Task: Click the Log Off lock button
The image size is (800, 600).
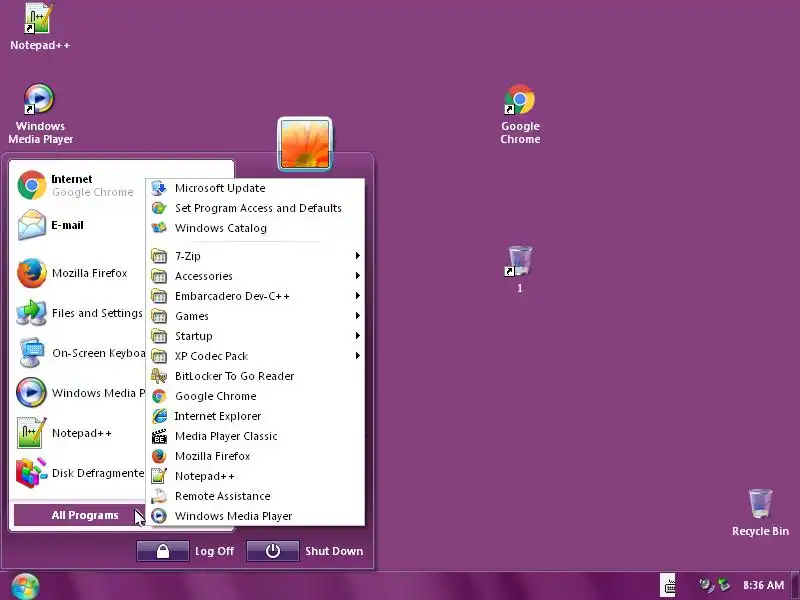Action: [163, 551]
